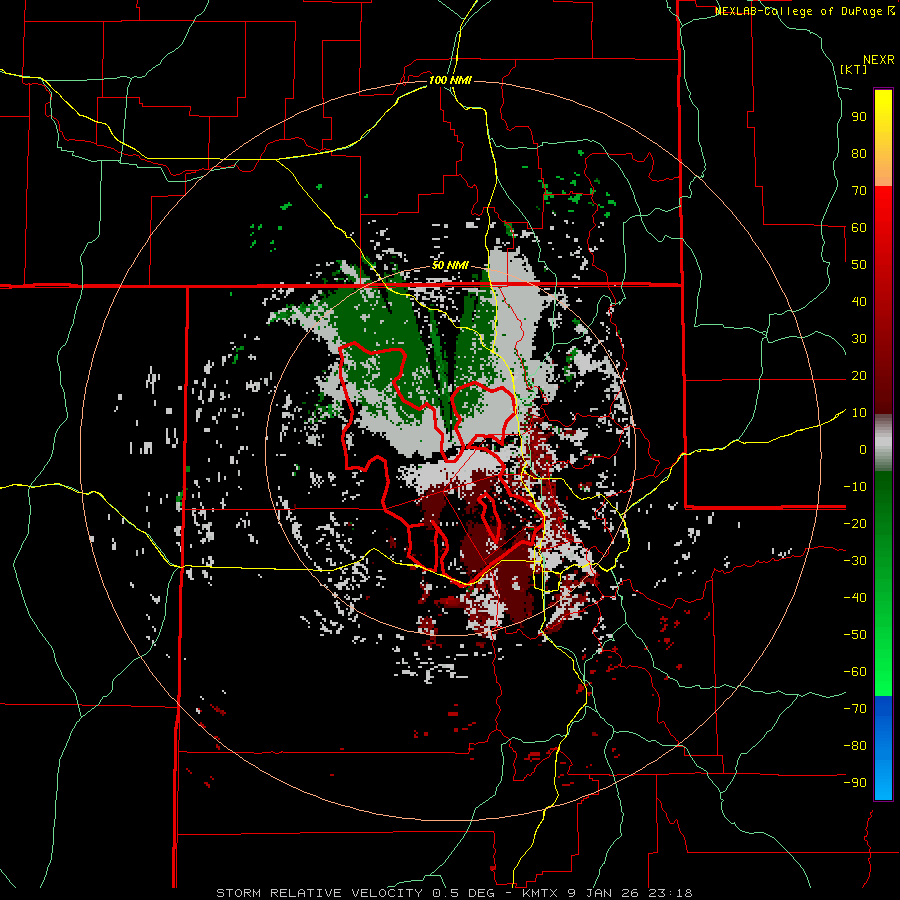Click the -90 value on velocity scale
This screenshot has height=900, width=900.
click(x=855, y=783)
